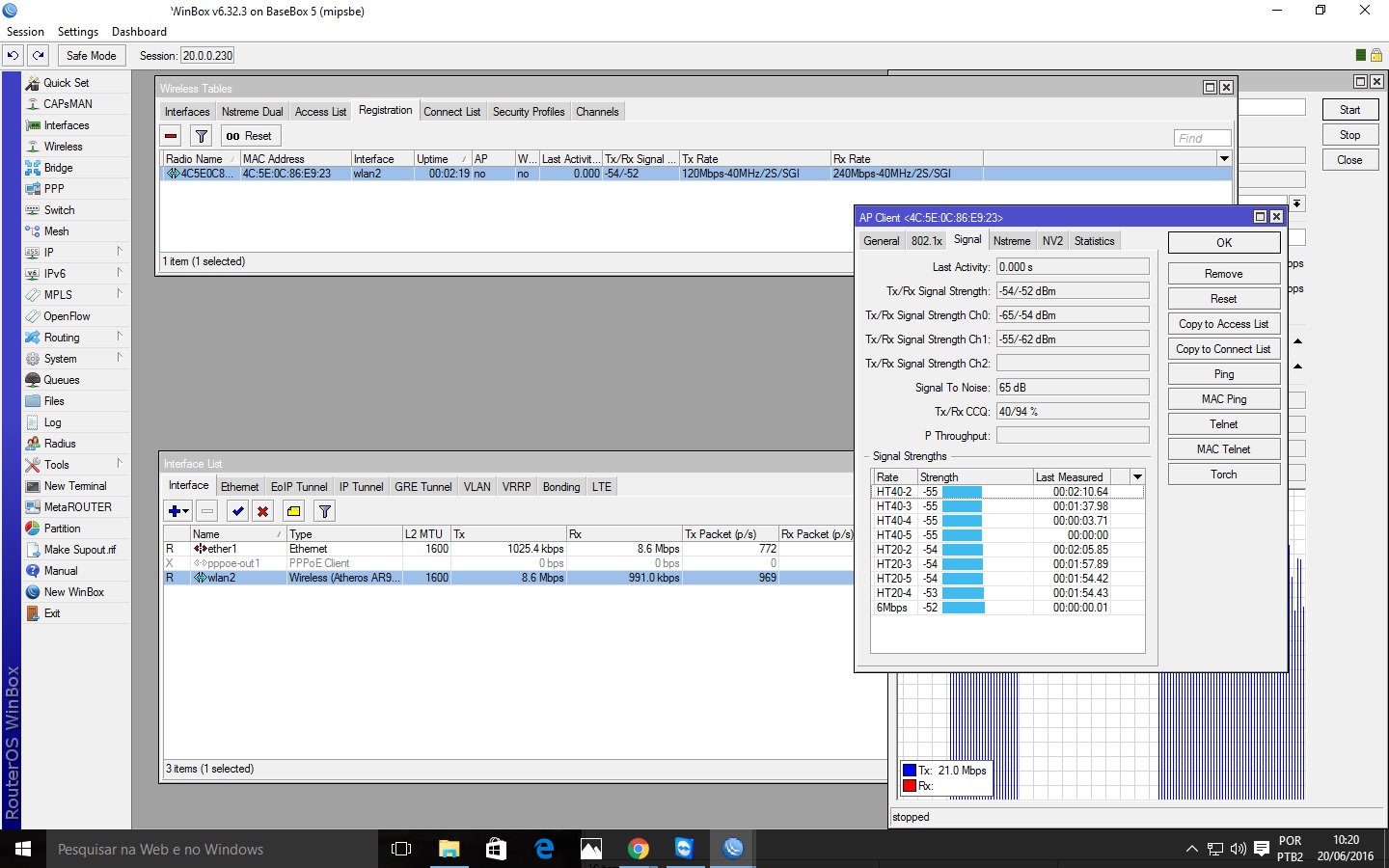Open the blue plus add interface dropdown
Image resolution: width=1389 pixels, height=868 pixels.
tap(178, 511)
